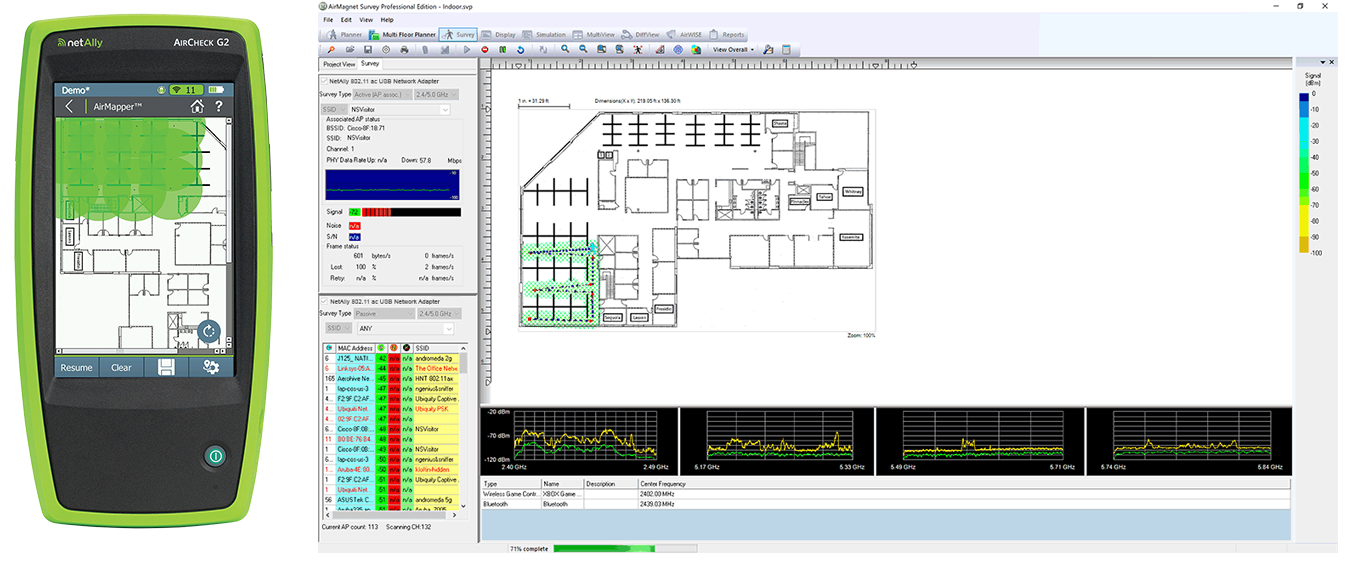The height and width of the screenshot is (566, 1348).
Task: Click the green pause survey icon
Action: click(x=503, y=49)
